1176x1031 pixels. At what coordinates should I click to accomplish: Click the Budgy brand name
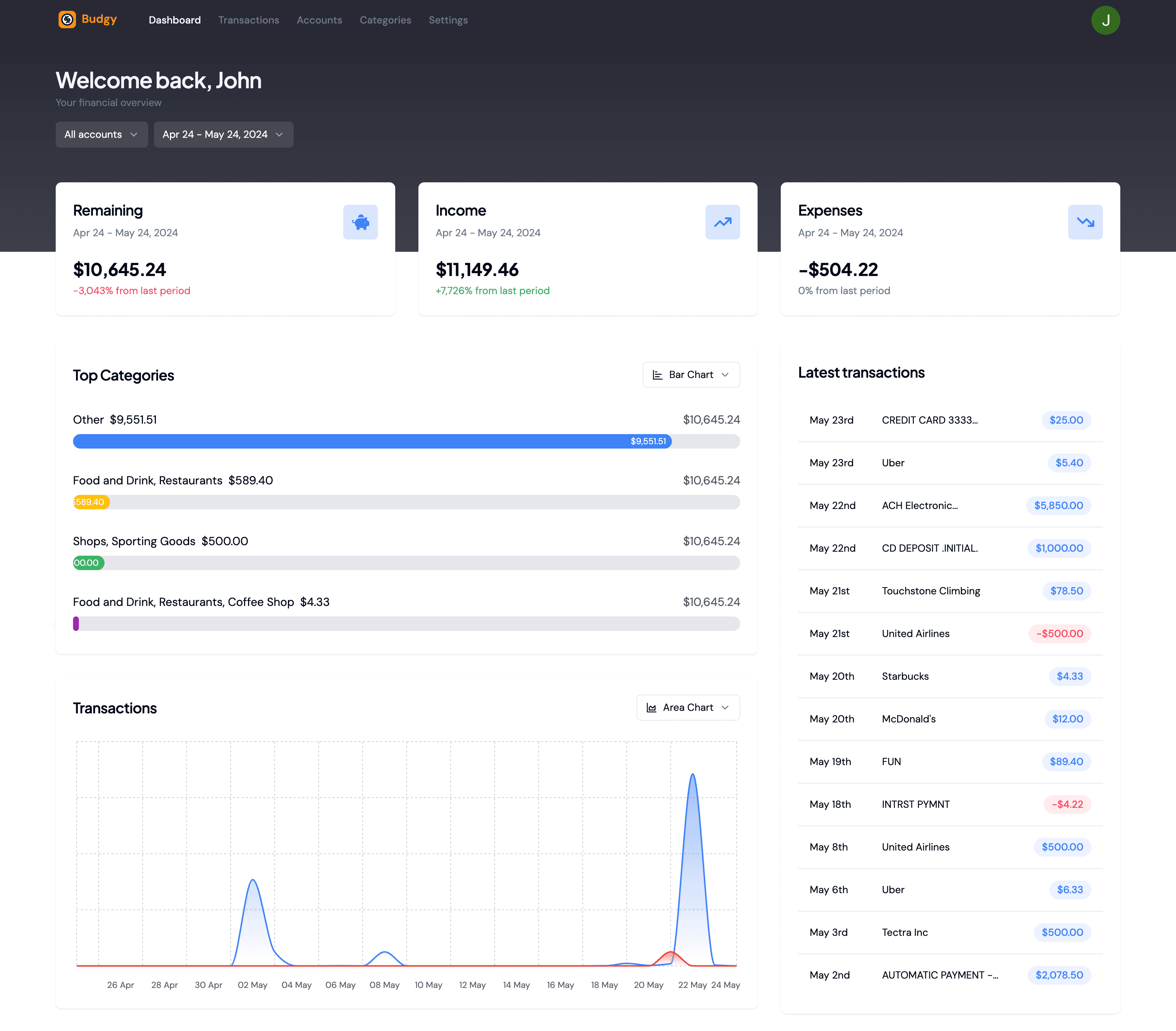pos(99,19)
